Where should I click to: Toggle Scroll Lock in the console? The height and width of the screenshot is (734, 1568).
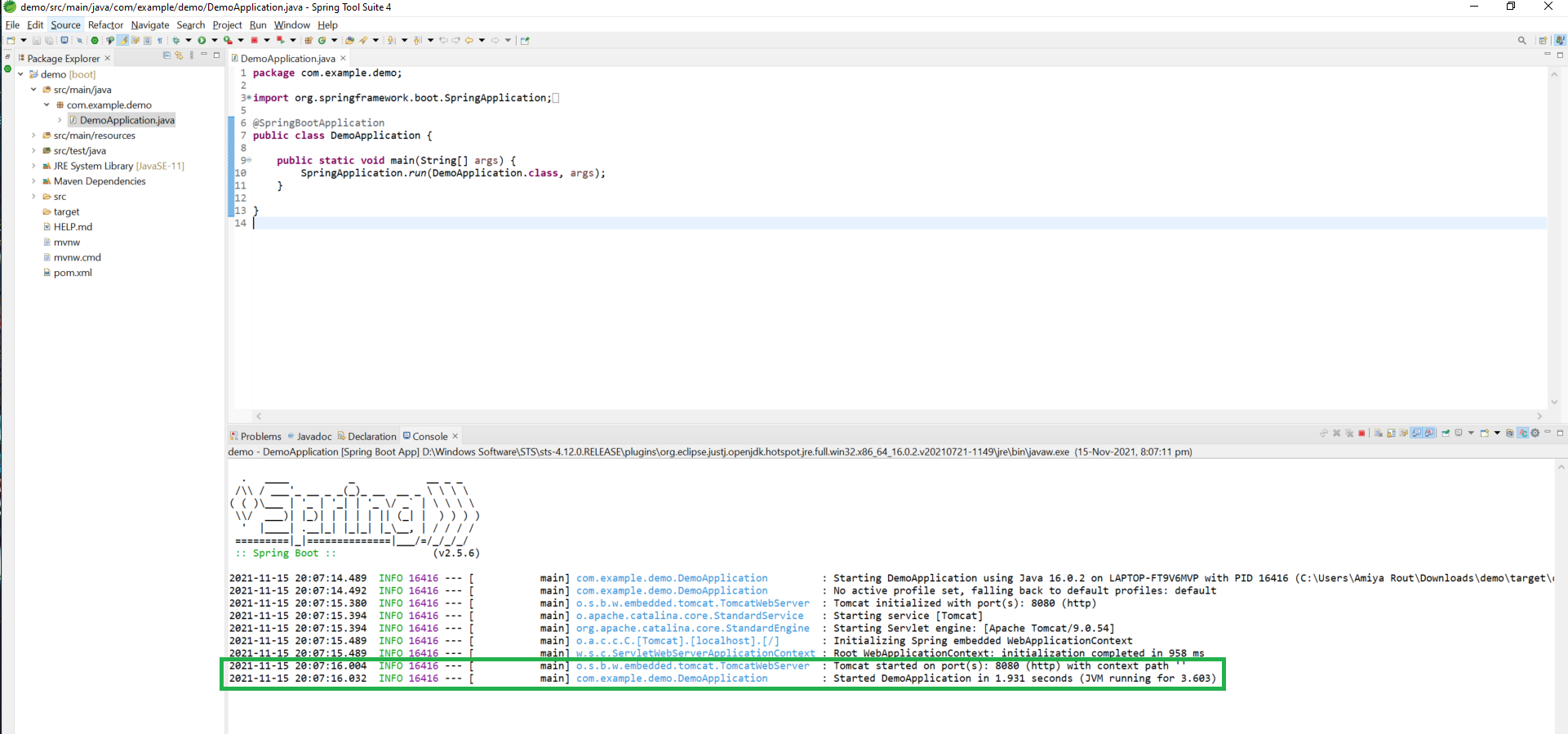click(1391, 434)
